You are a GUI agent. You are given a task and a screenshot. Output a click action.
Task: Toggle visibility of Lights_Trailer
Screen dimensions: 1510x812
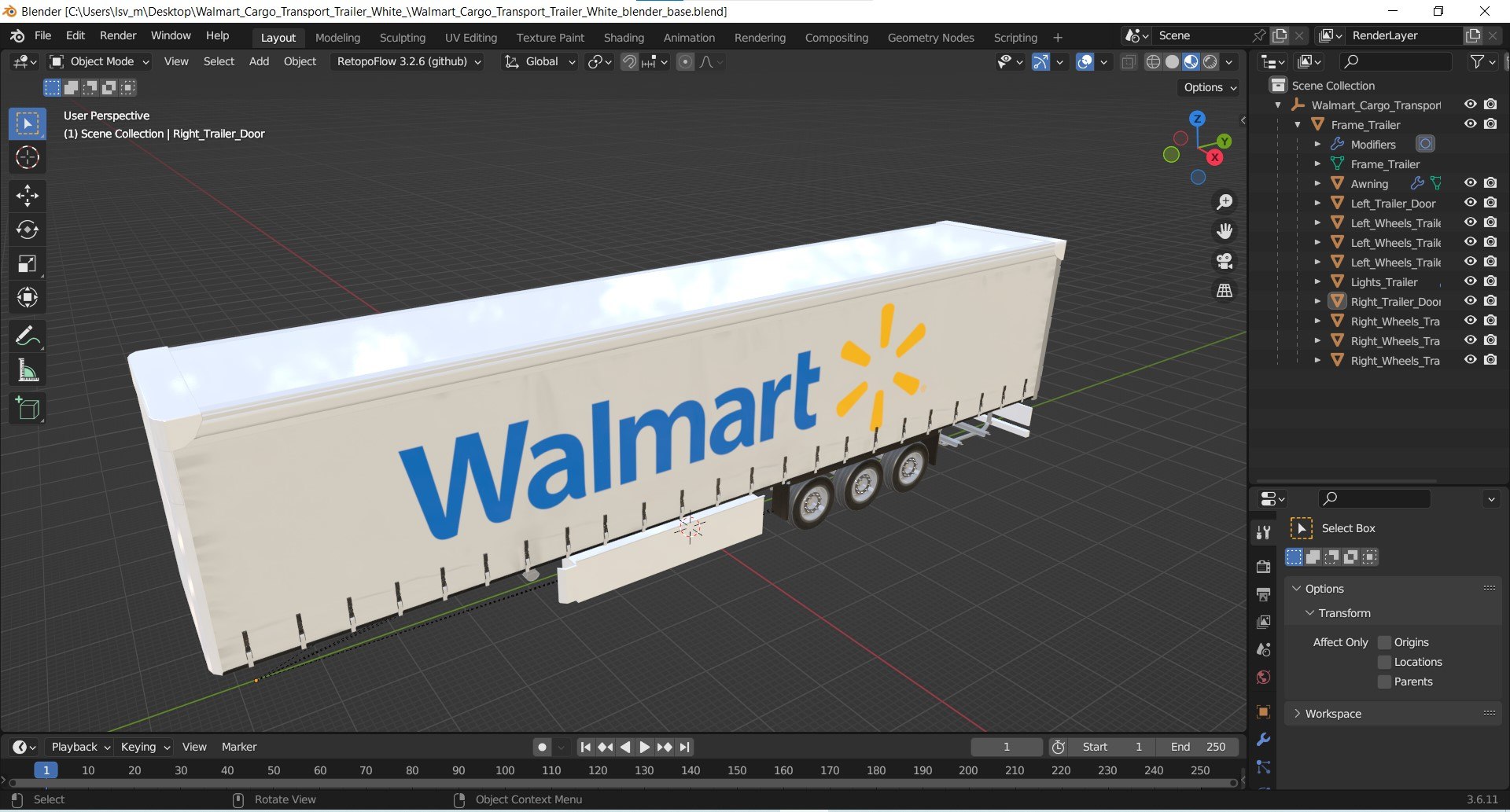click(1470, 281)
